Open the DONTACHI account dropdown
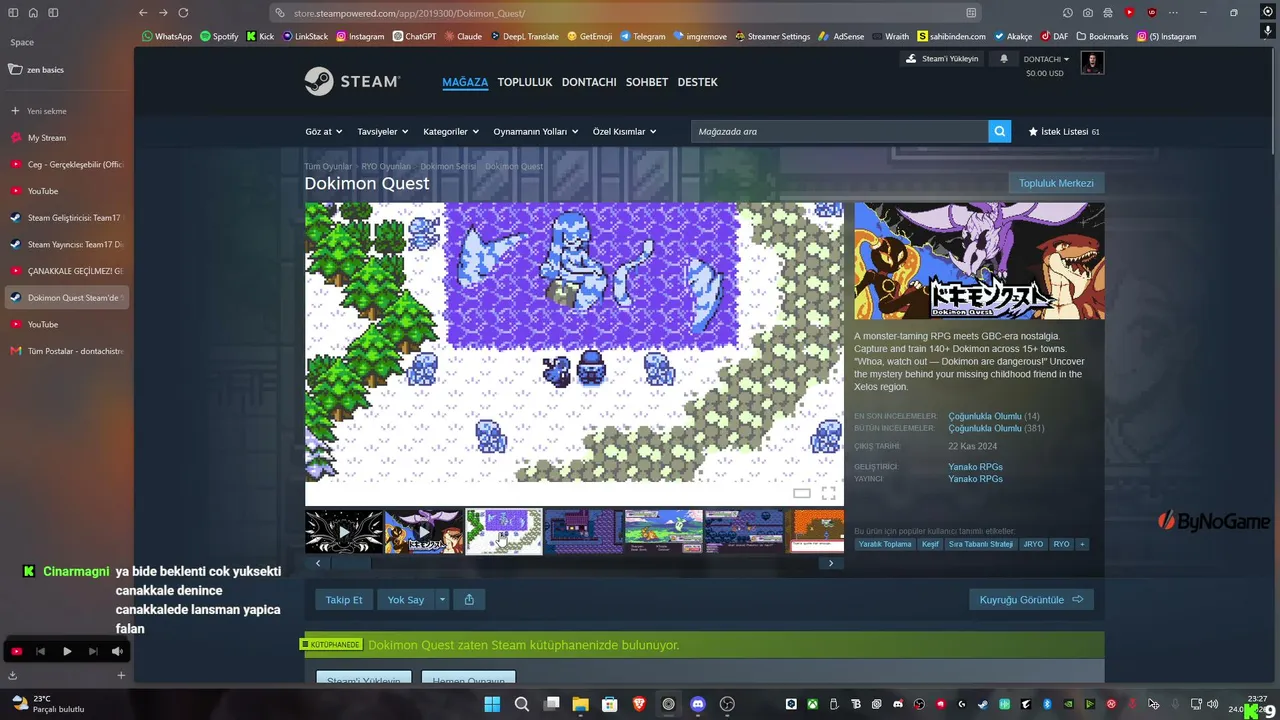The image size is (1280, 720). pos(1046,59)
